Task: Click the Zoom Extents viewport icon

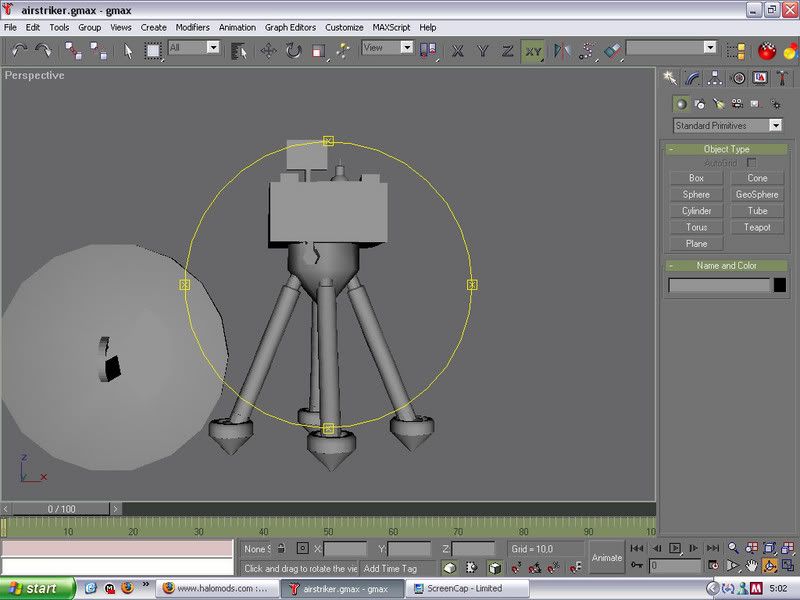Action: pyautogui.click(x=769, y=548)
